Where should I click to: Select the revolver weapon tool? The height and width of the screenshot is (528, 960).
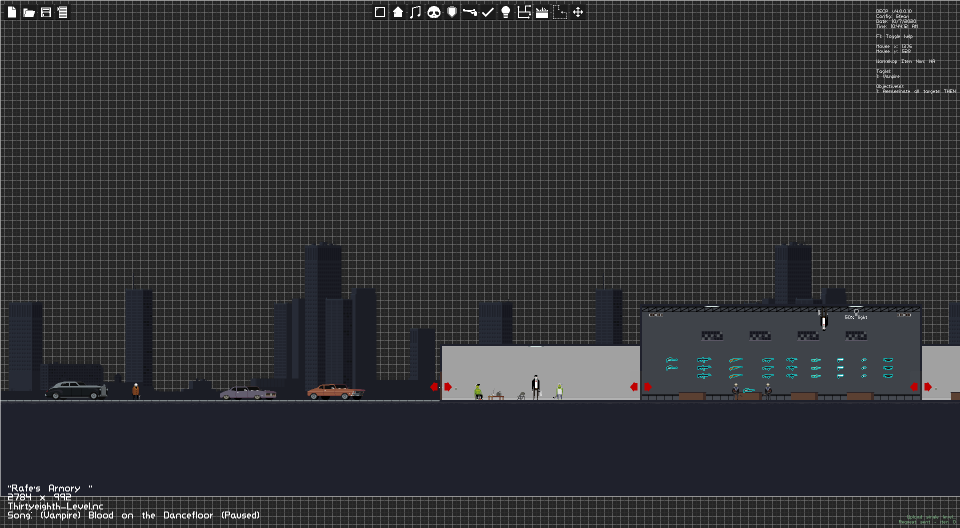pyautogui.click(x=470, y=12)
